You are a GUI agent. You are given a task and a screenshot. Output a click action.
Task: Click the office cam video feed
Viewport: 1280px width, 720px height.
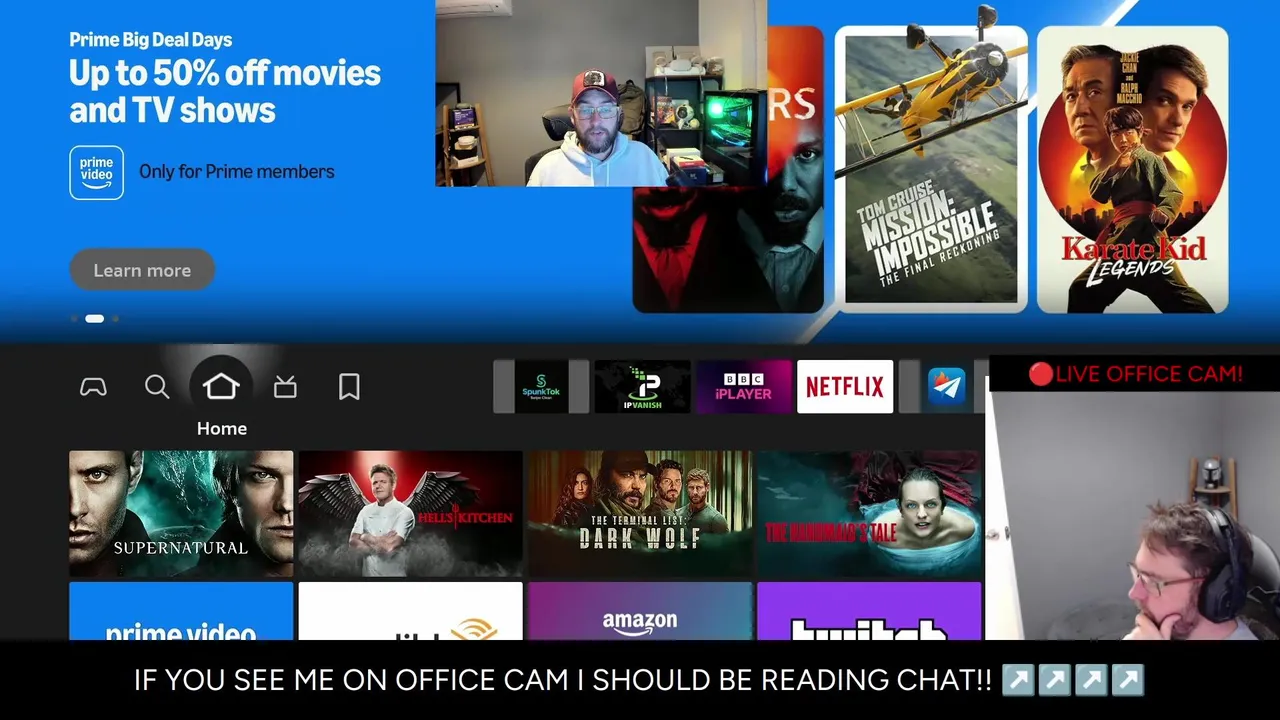[1132, 515]
